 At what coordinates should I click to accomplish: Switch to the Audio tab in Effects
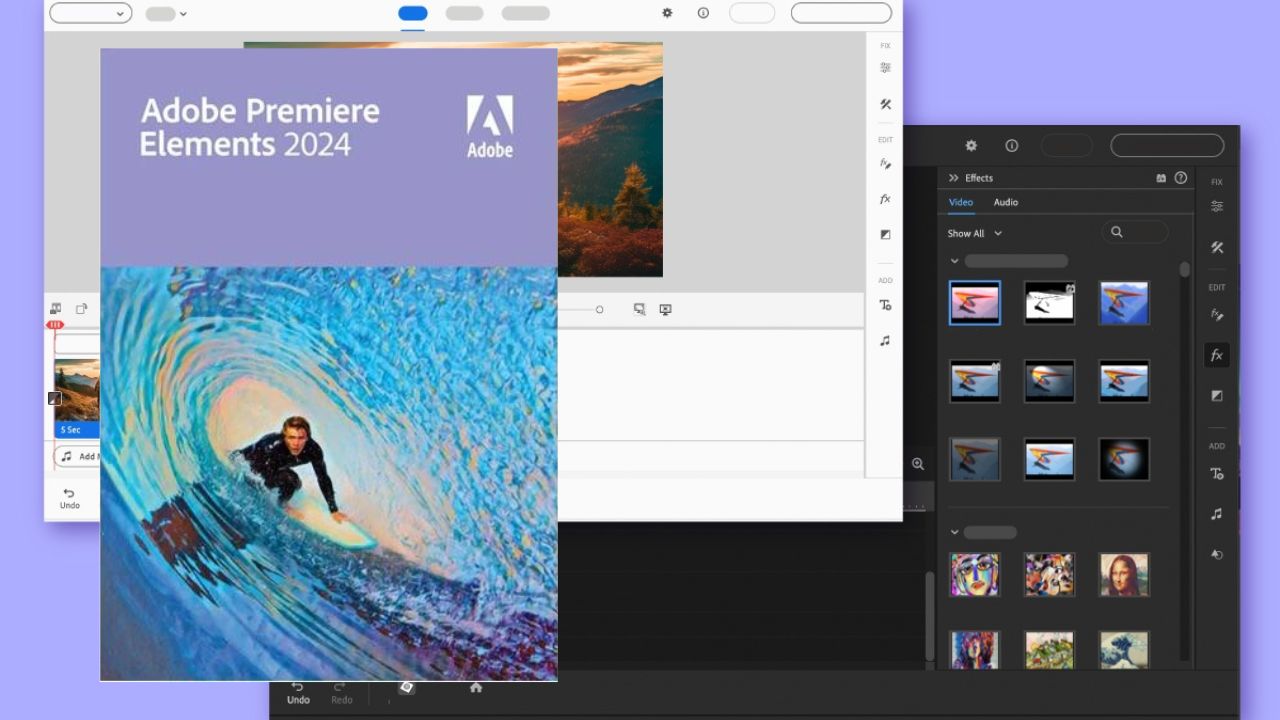click(1006, 202)
